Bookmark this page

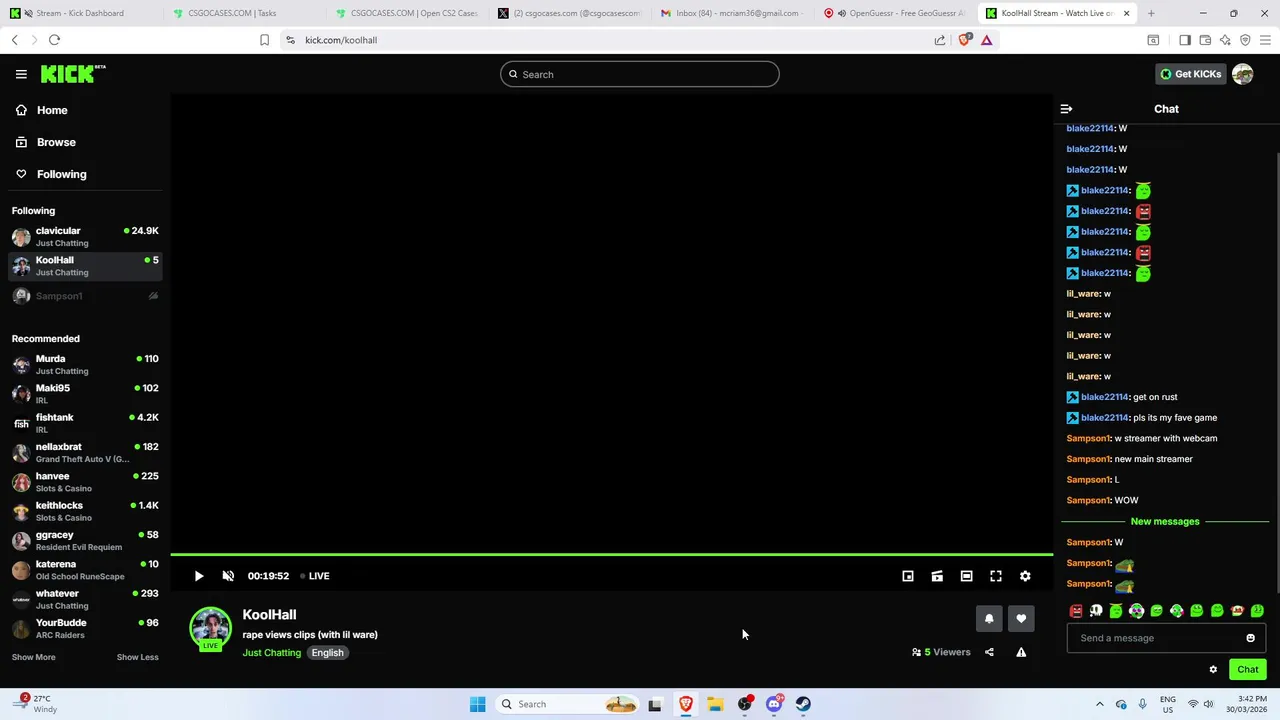(x=264, y=40)
